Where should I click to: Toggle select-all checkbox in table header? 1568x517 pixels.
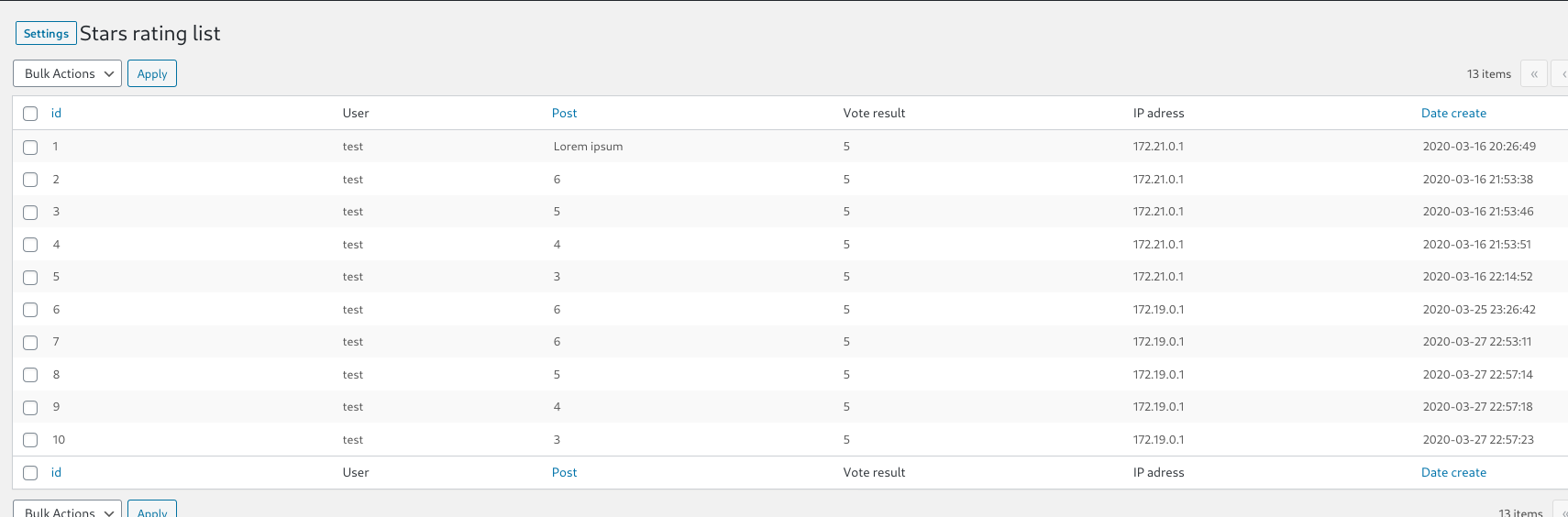click(30, 114)
